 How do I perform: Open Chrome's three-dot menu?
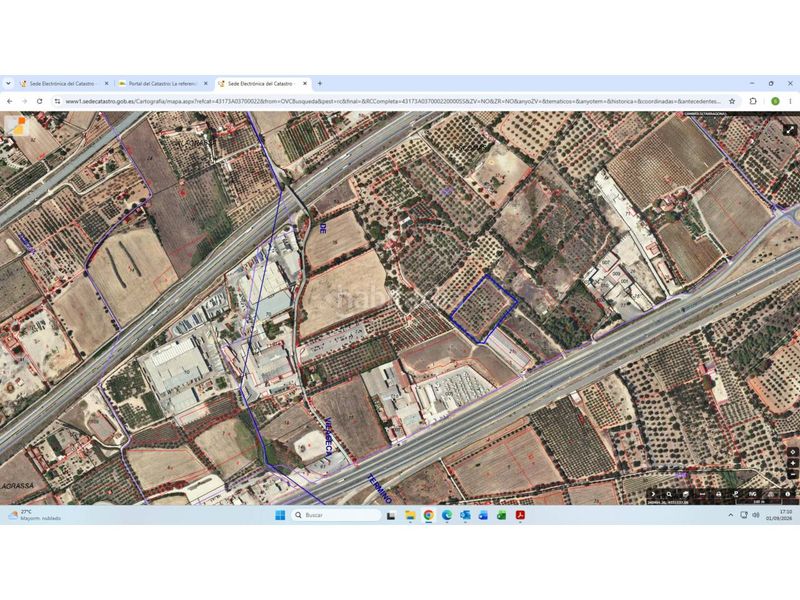(790, 102)
